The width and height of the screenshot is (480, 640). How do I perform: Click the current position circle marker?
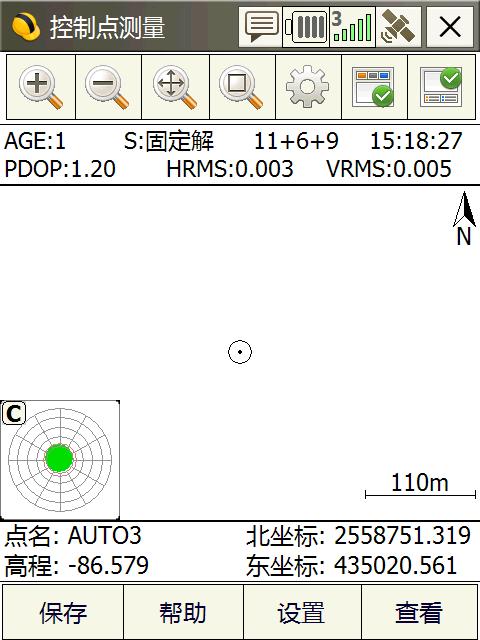[240, 352]
